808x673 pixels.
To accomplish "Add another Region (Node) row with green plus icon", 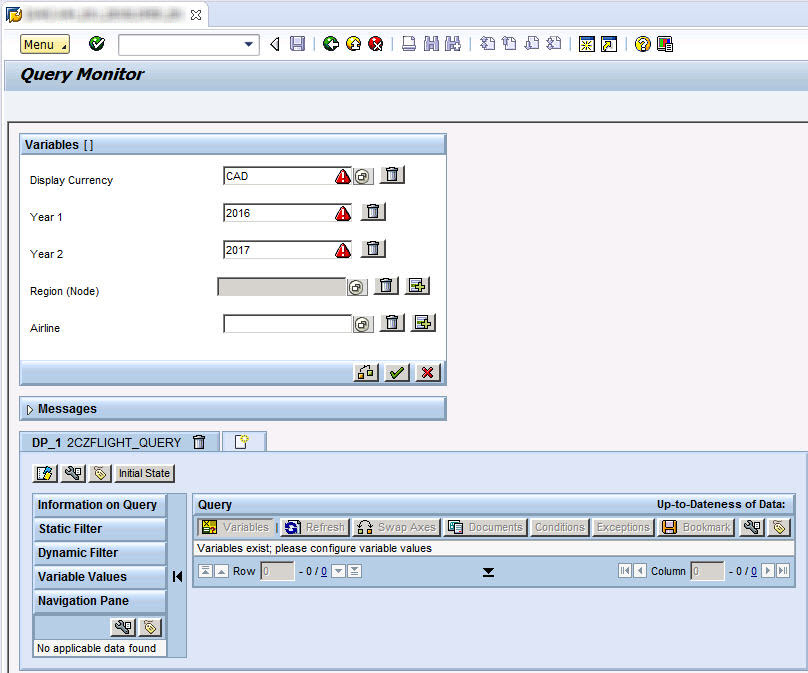I will 418,286.
